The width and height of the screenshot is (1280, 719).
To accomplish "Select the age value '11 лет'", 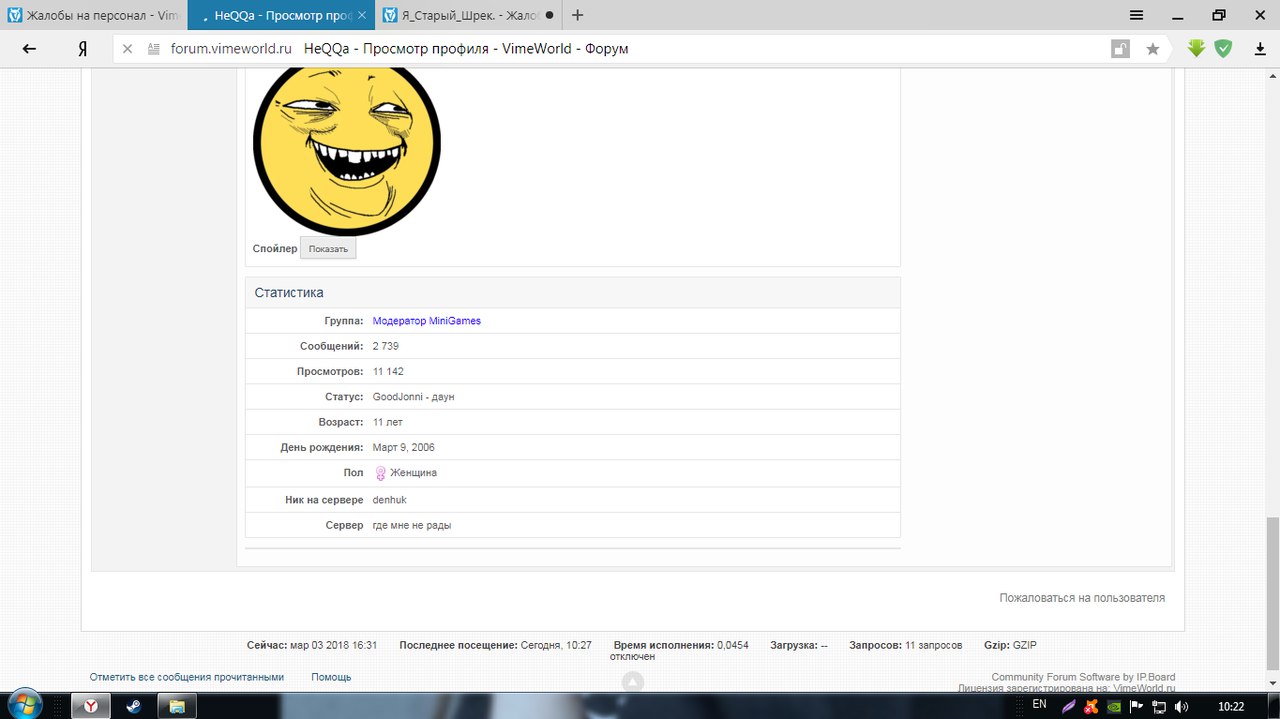I will coord(387,423).
